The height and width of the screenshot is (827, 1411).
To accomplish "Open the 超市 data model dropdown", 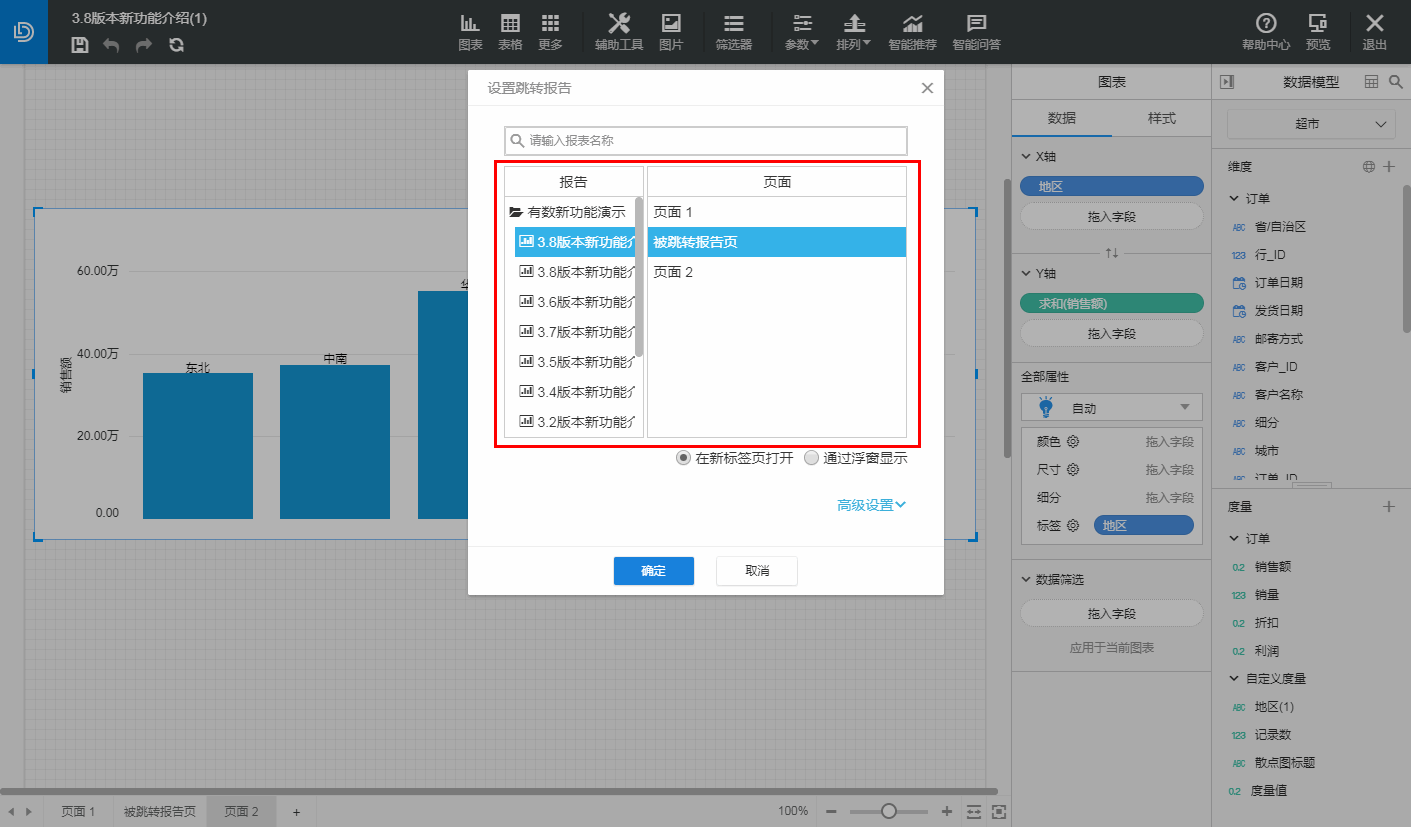I will (x=1311, y=124).
